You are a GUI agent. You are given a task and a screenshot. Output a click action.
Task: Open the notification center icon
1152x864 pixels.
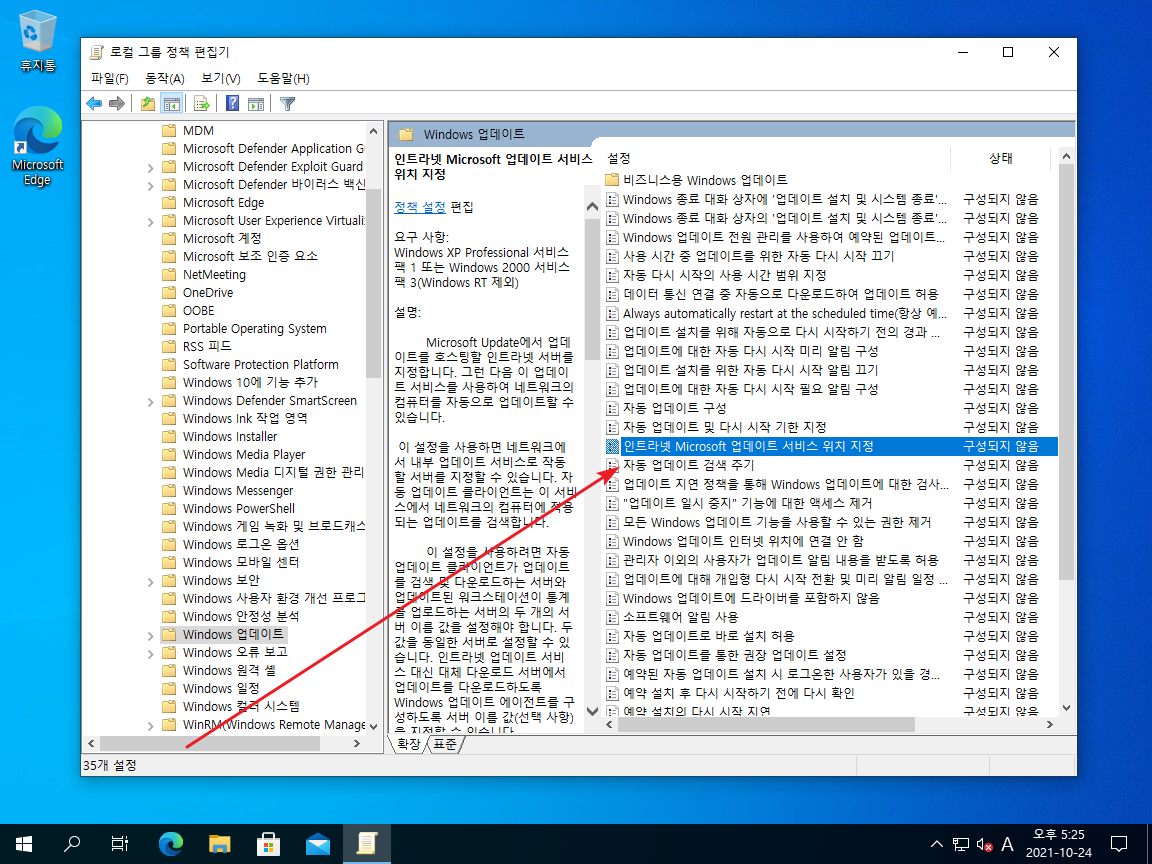click(x=1118, y=844)
